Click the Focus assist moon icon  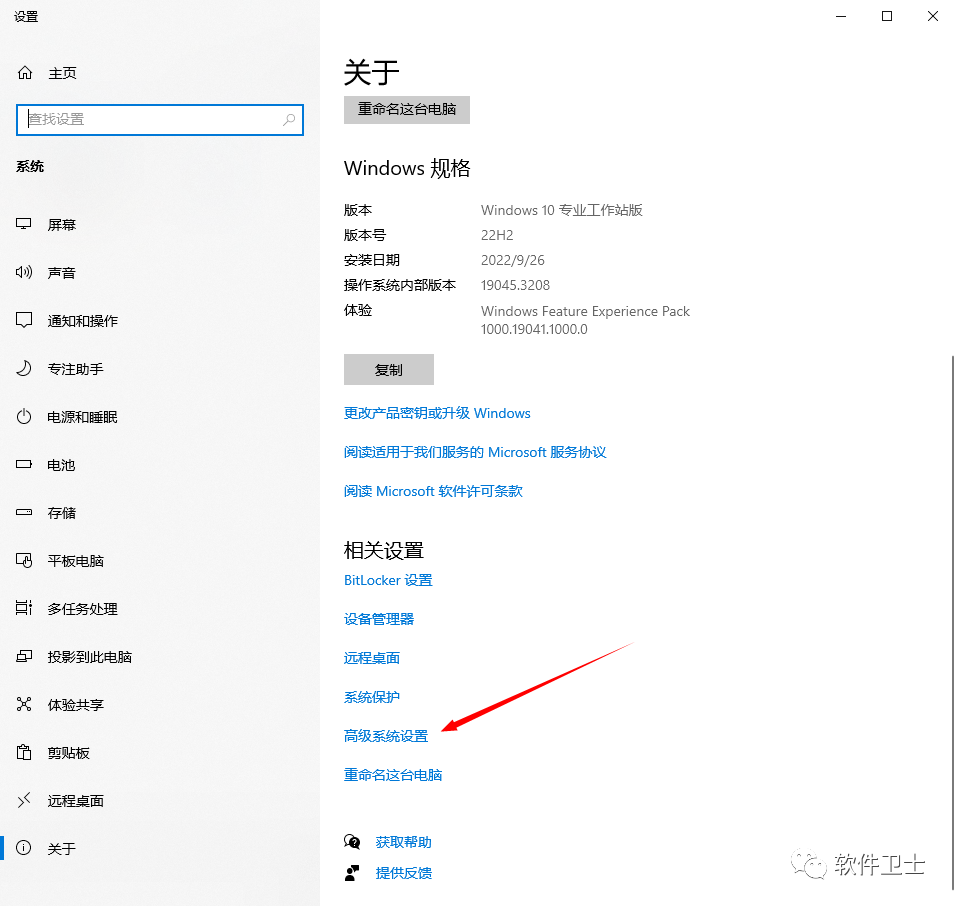coord(24,368)
